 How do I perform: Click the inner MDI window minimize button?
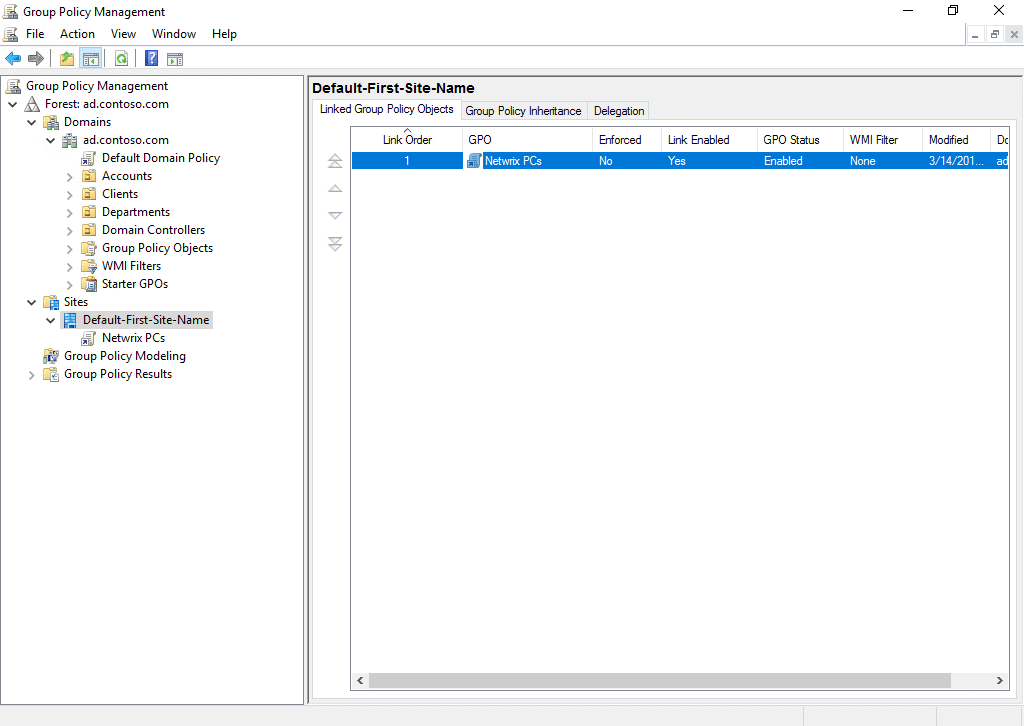975,35
